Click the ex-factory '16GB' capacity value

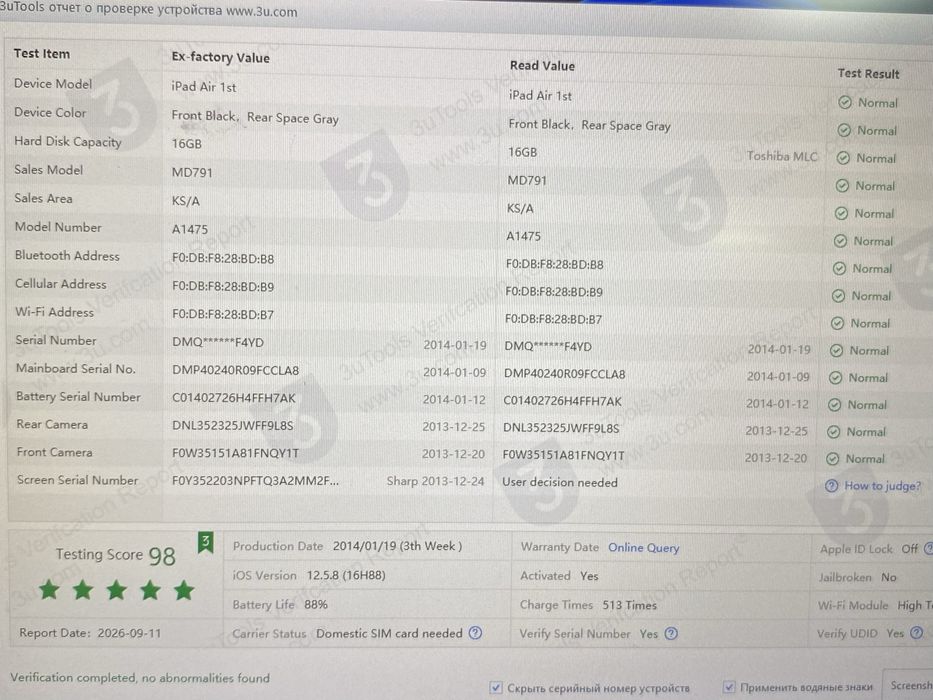click(x=187, y=144)
